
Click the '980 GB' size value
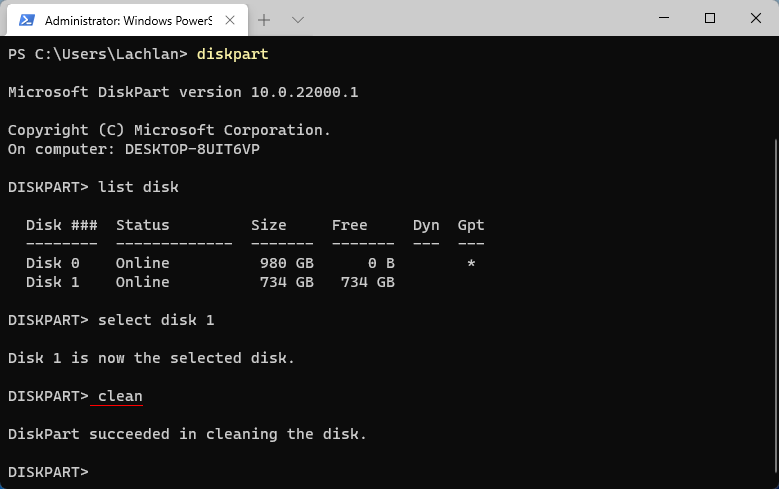pos(287,263)
